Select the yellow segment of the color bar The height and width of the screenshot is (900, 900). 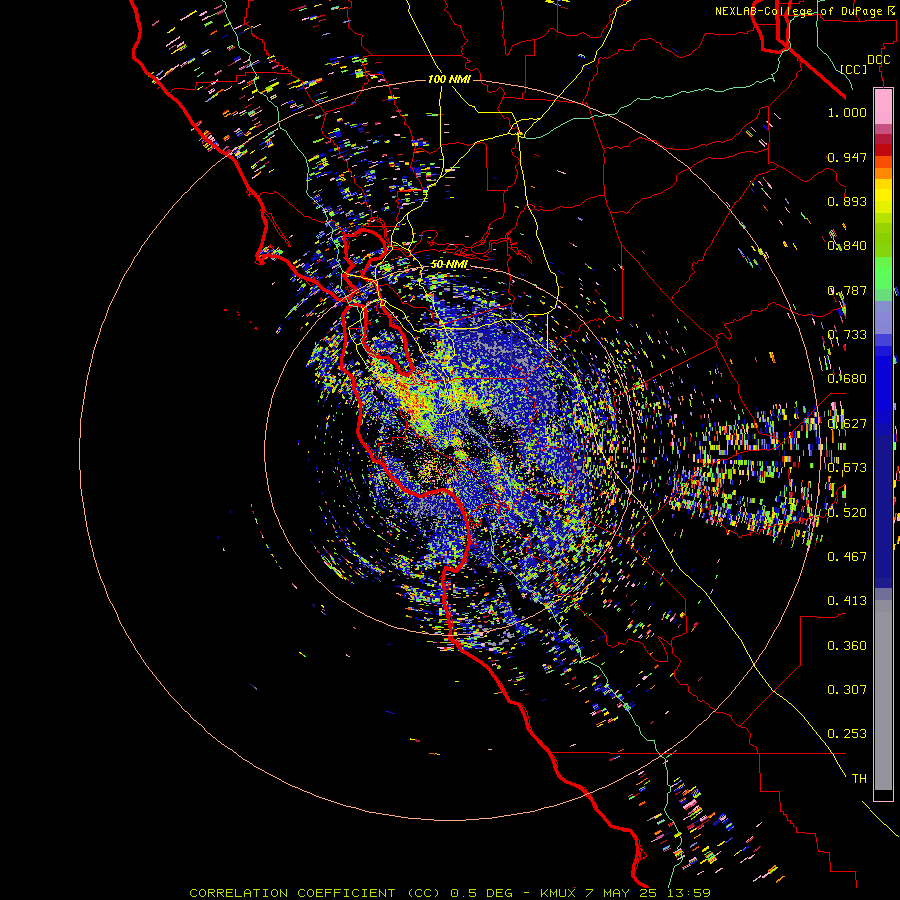pyautogui.click(x=883, y=195)
